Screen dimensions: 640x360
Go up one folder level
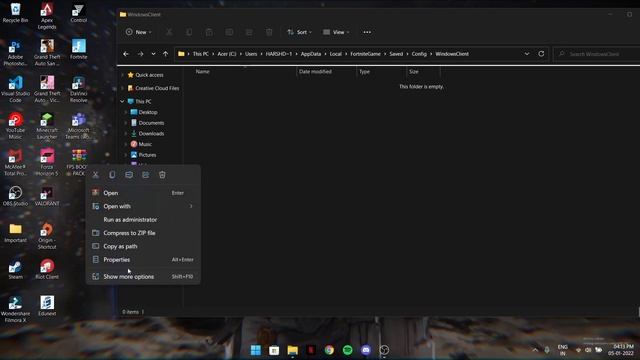click(165, 54)
